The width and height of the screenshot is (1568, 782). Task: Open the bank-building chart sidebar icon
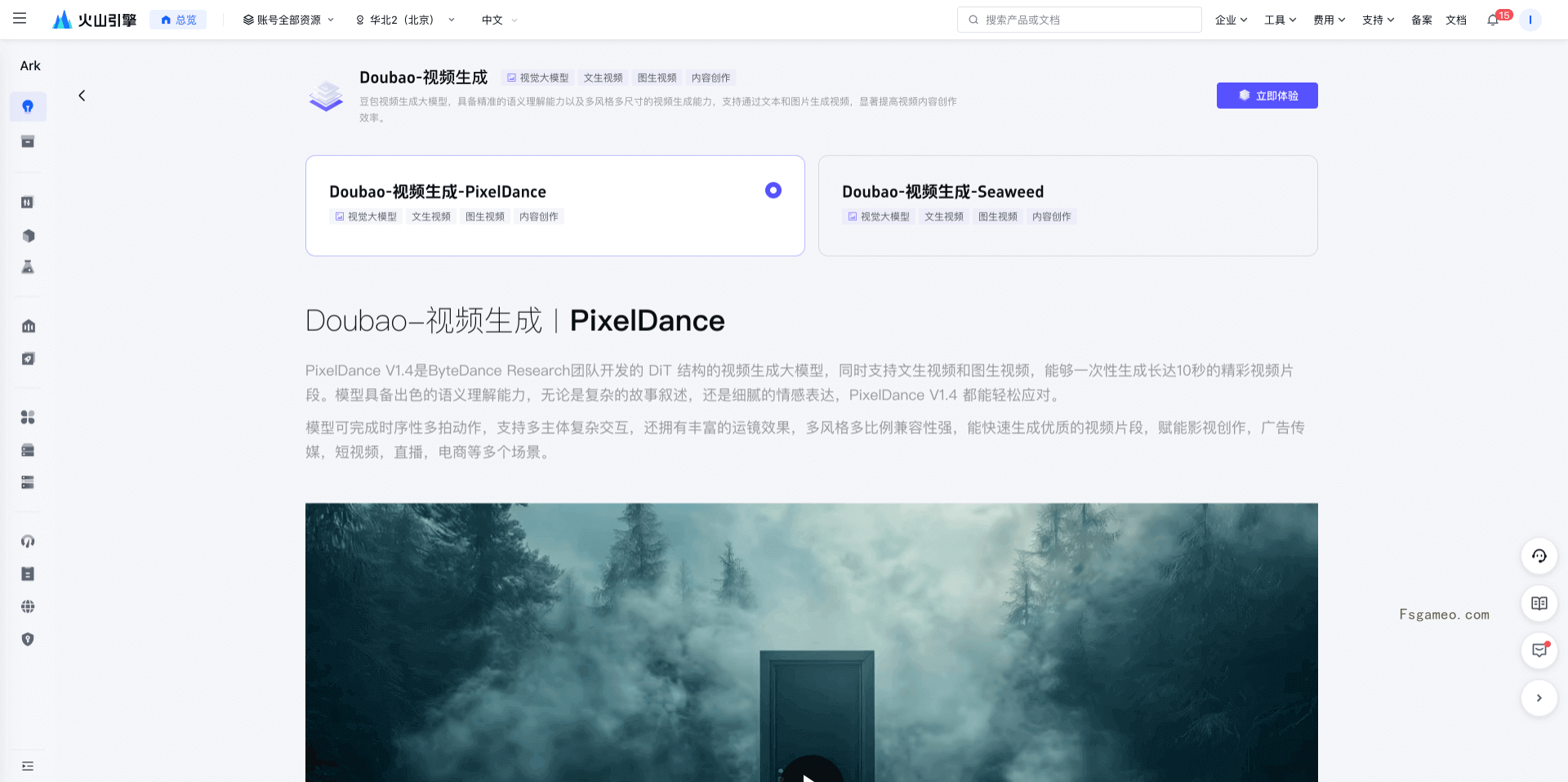click(x=28, y=326)
